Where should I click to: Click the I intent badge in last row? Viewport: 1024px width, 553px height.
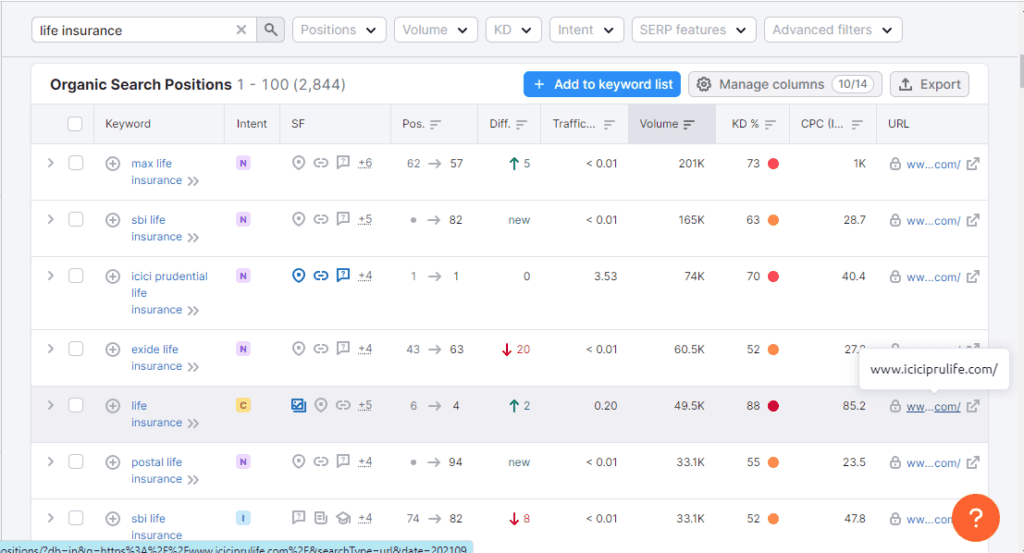[x=243, y=518]
